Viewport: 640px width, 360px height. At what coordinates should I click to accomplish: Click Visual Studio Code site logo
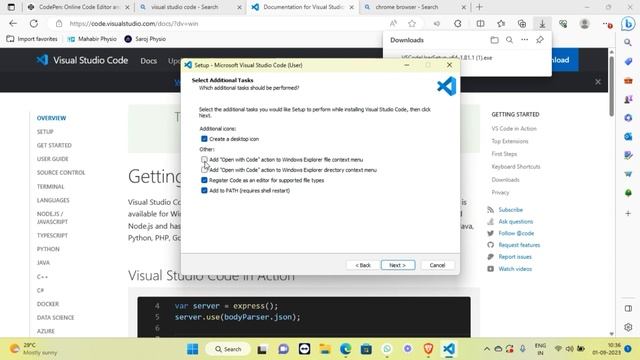coord(82,60)
